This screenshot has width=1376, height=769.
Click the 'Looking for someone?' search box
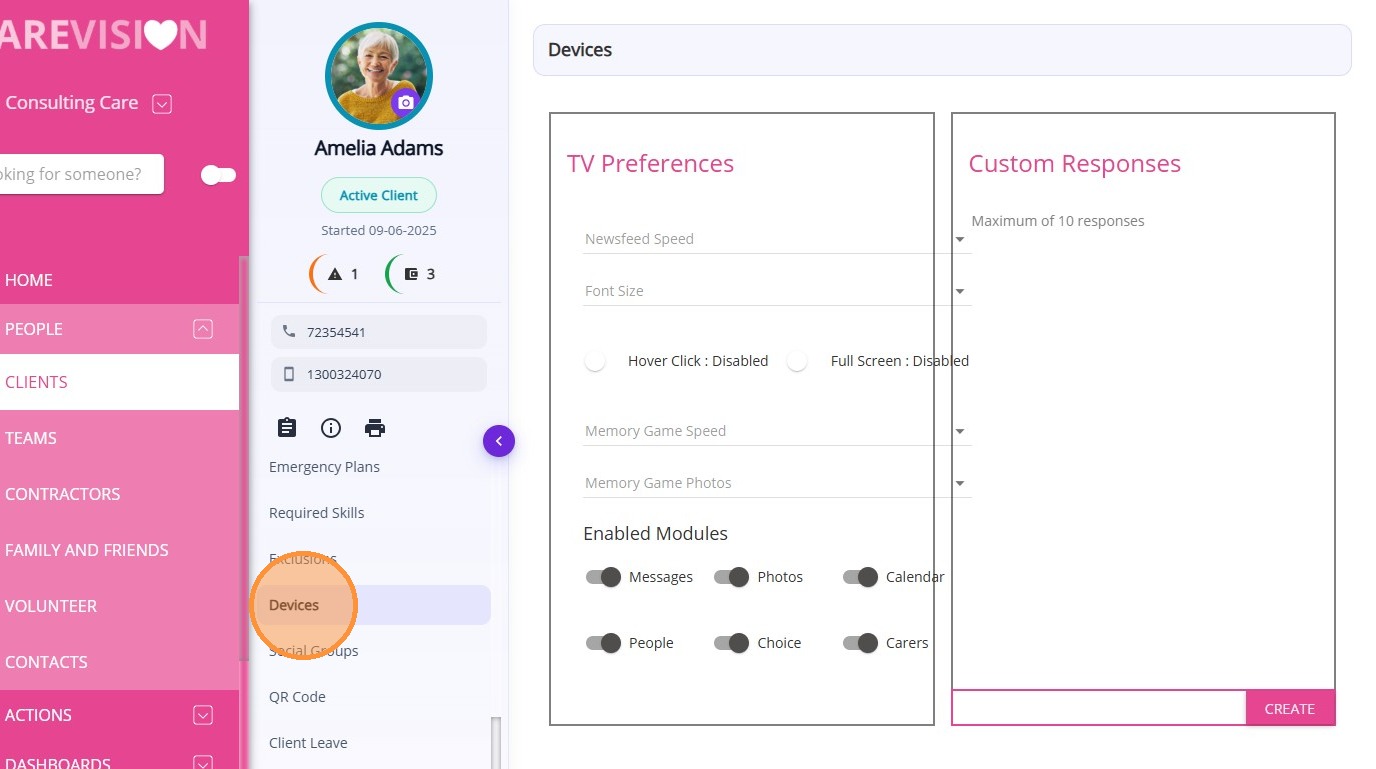pos(81,174)
